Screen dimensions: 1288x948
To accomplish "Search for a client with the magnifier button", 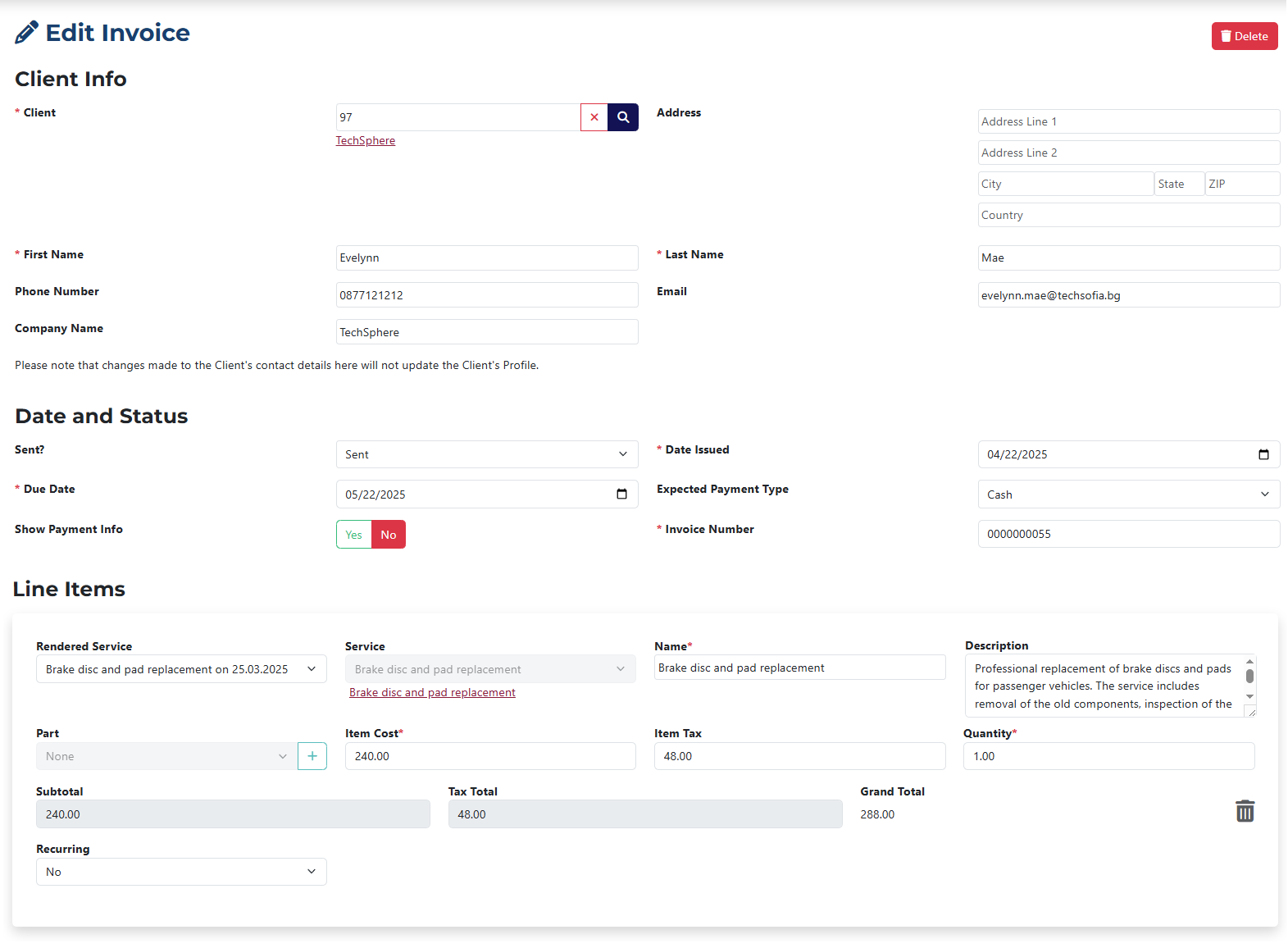I will coord(623,117).
